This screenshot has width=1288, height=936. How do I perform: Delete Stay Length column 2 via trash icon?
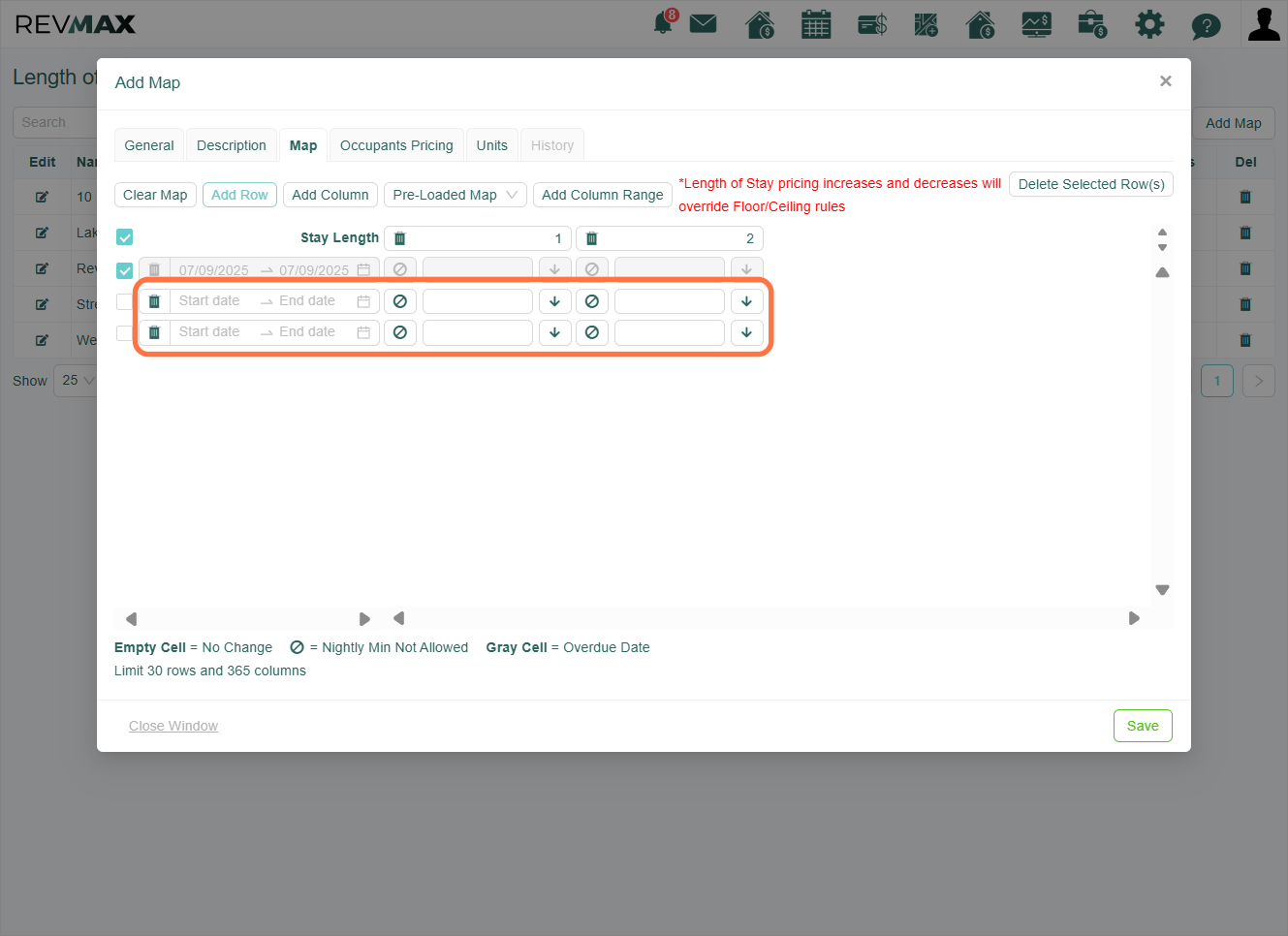[591, 238]
